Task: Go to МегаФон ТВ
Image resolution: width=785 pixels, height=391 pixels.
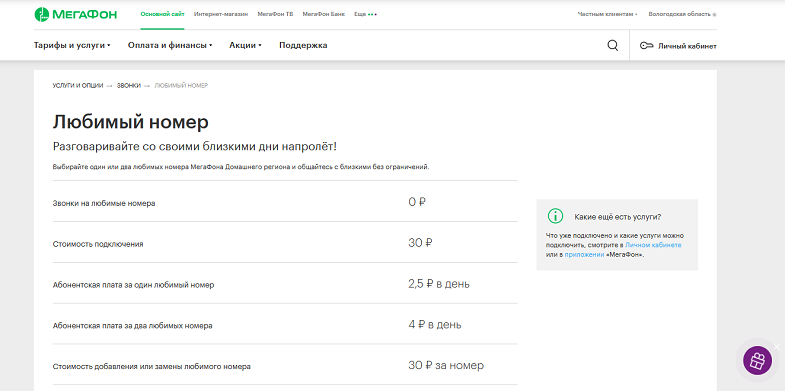Action: click(x=275, y=15)
